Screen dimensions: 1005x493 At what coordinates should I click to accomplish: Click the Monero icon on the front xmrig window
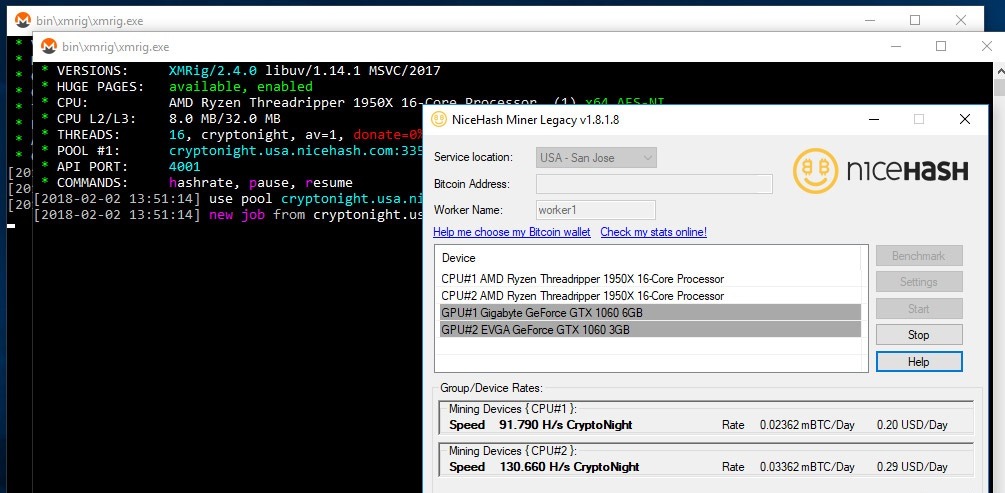pyautogui.click(x=46, y=46)
